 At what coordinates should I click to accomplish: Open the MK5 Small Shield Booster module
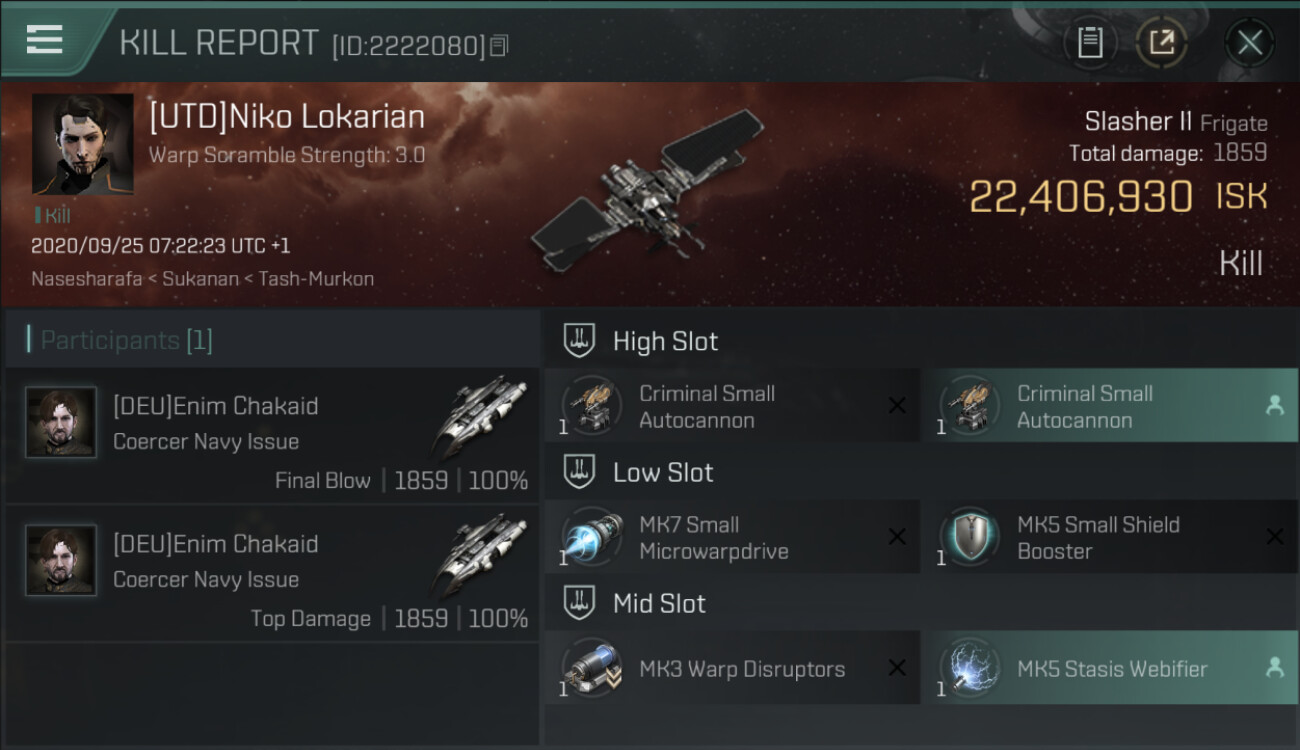[1109, 538]
